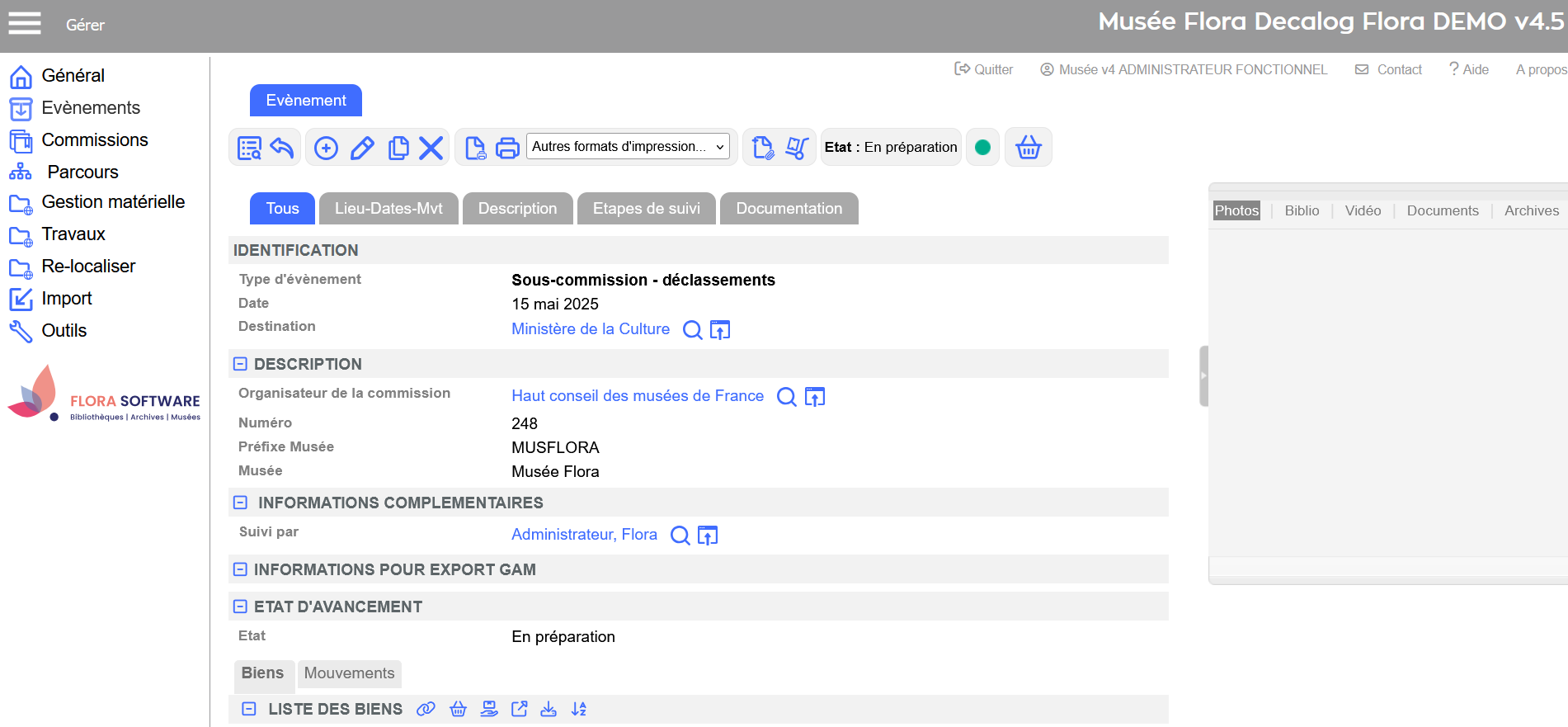Click the pencil edit icon in toolbar
1568x727 pixels.
click(362, 148)
